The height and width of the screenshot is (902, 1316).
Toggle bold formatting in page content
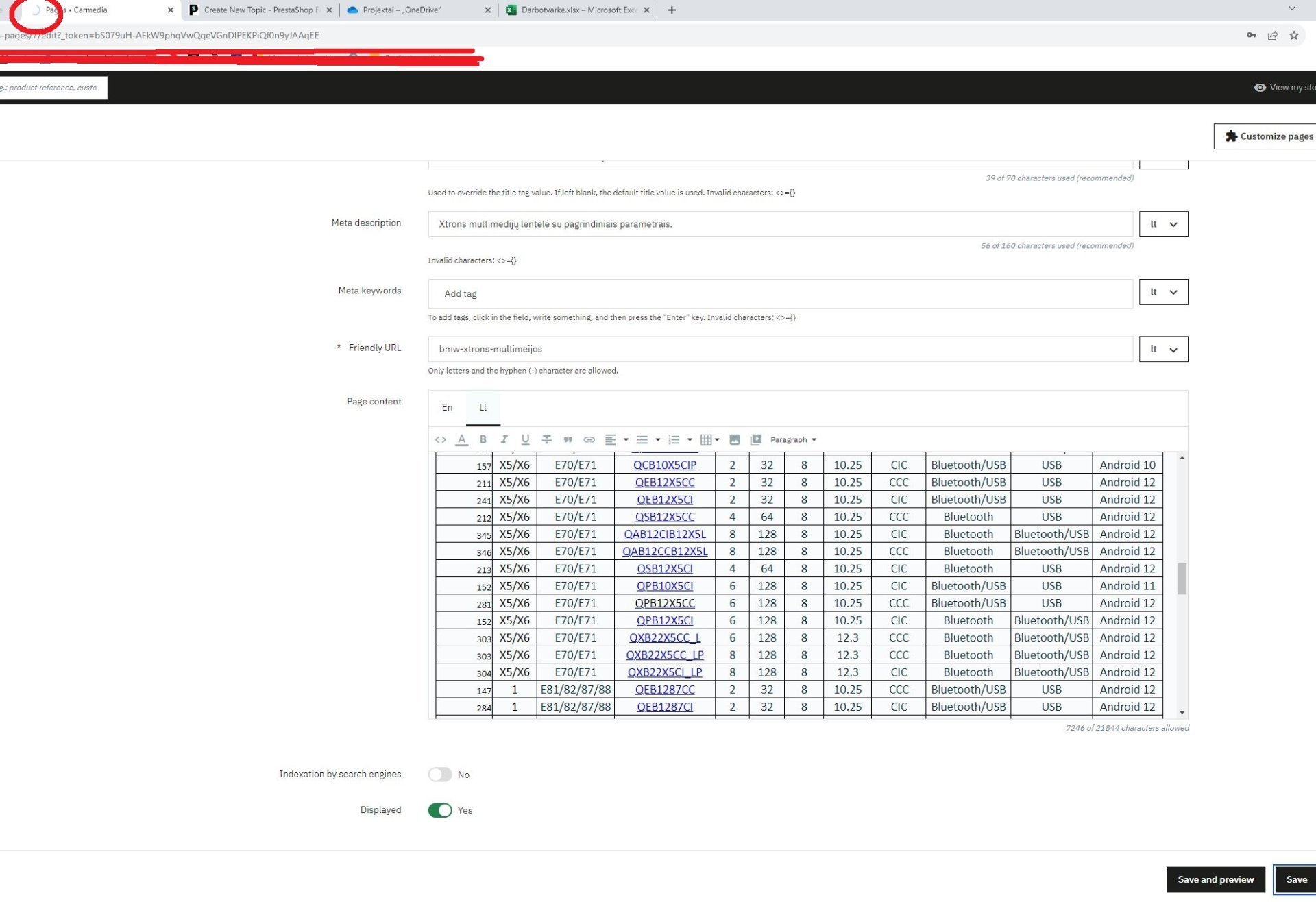[x=483, y=440]
